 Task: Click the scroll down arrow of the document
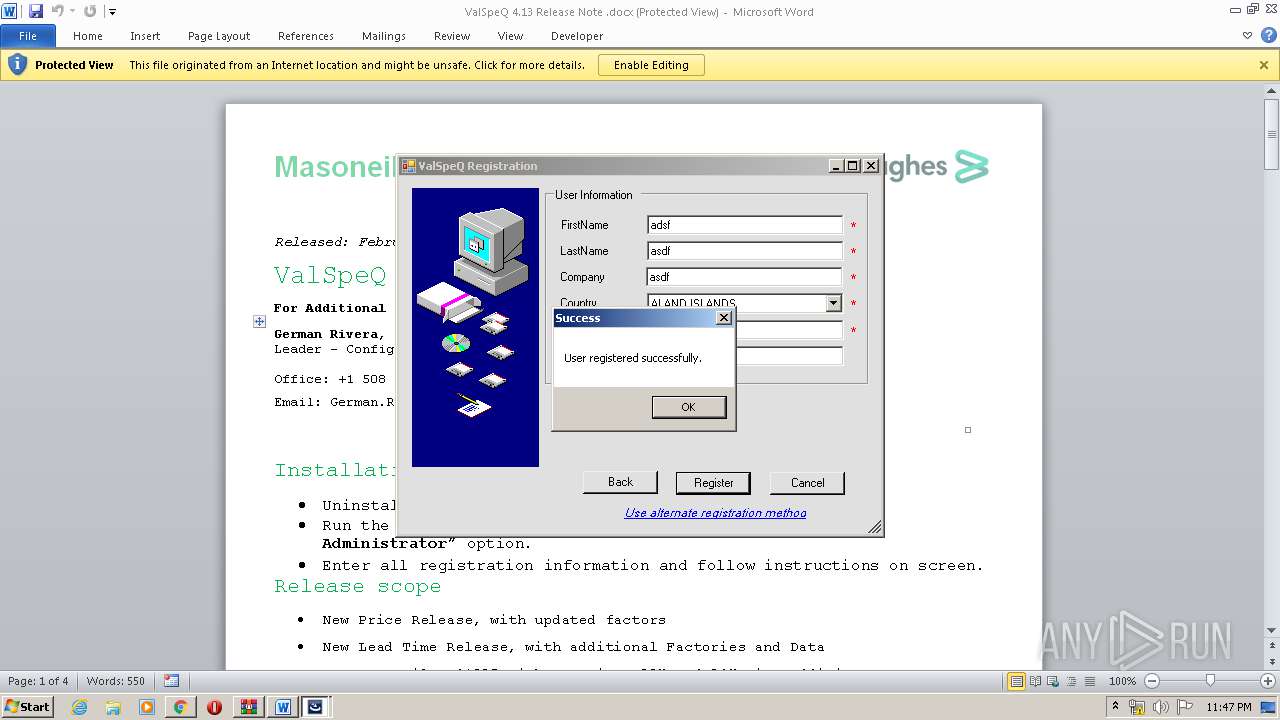1271,631
